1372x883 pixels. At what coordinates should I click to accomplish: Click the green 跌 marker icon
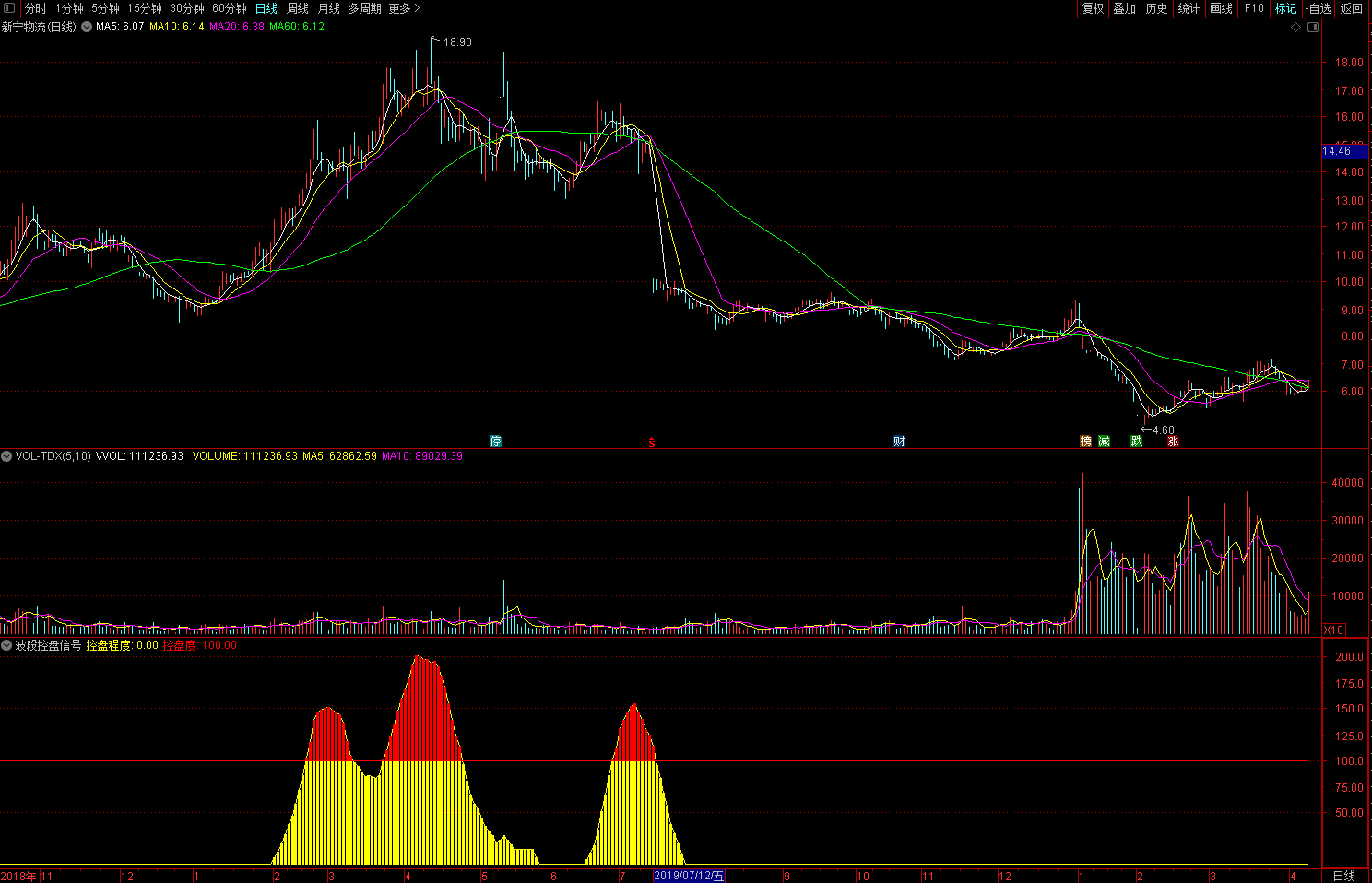coord(1136,441)
